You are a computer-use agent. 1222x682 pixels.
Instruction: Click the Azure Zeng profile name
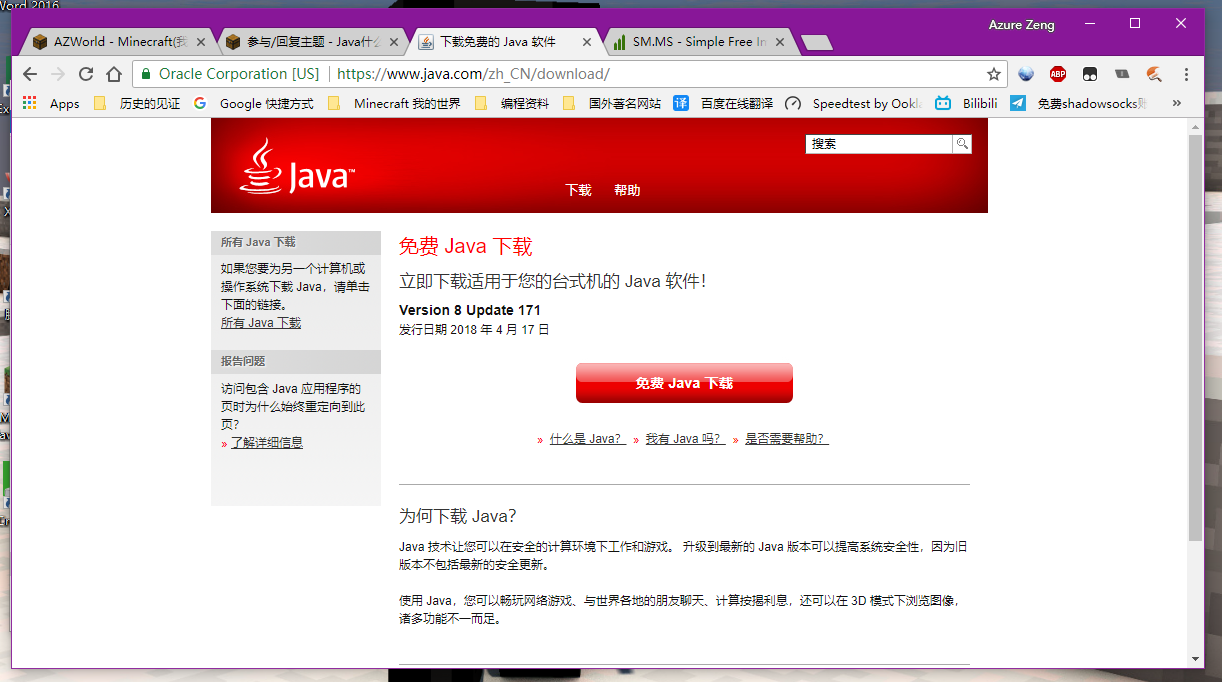tap(1021, 25)
